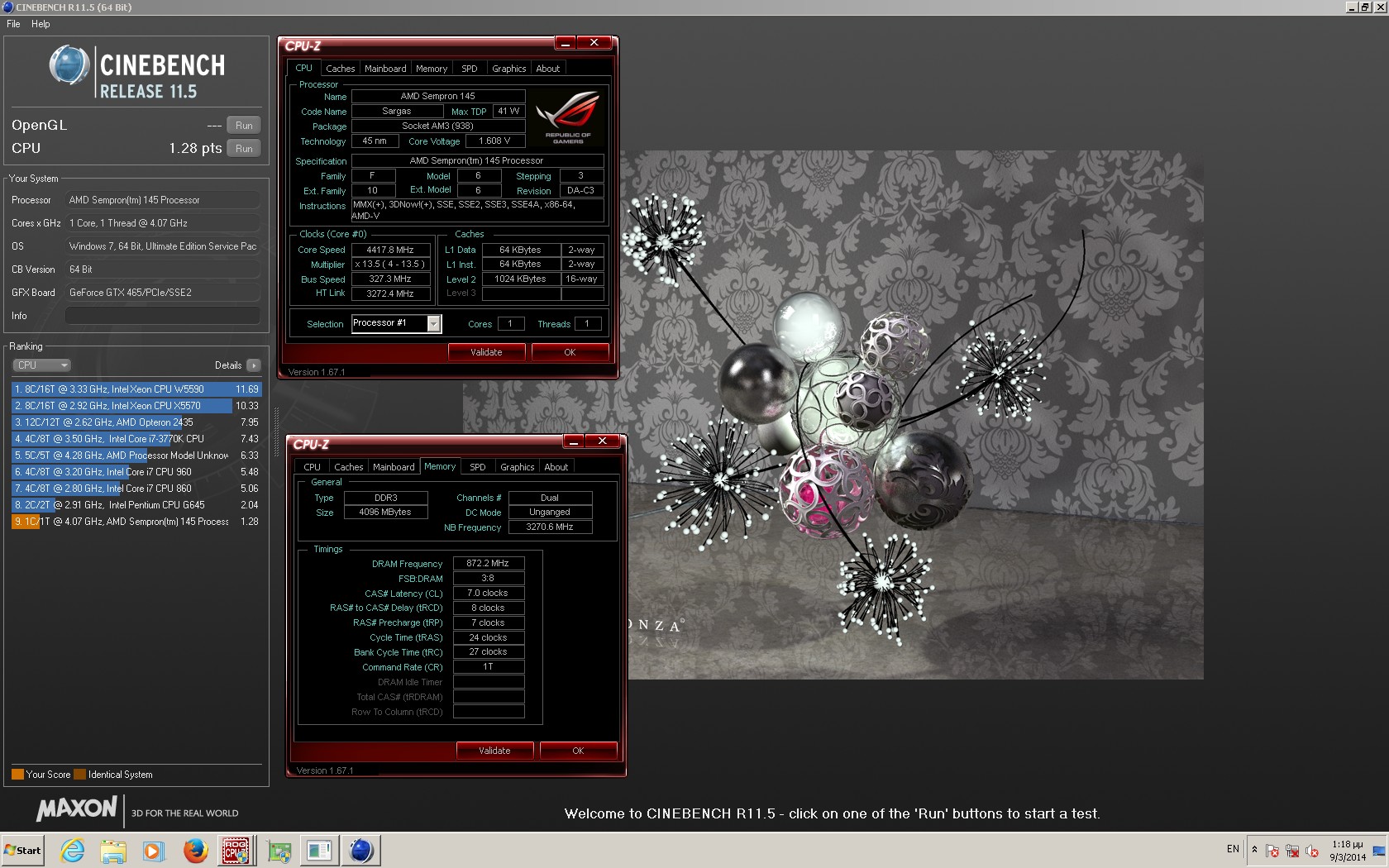Restore down the Cinebench main window

(1364, 7)
